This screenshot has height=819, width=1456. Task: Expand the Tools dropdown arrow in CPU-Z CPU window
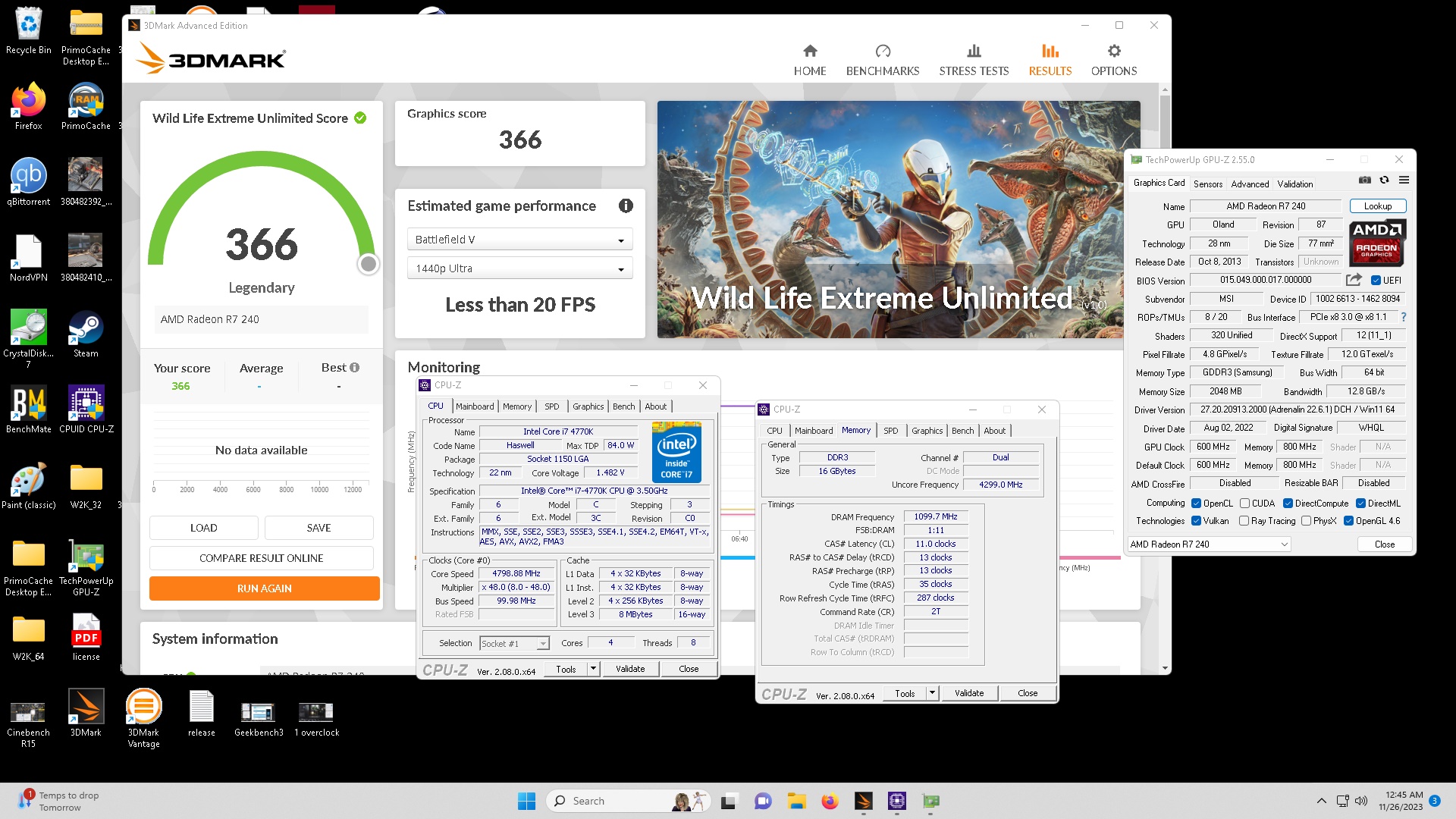[x=593, y=669]
